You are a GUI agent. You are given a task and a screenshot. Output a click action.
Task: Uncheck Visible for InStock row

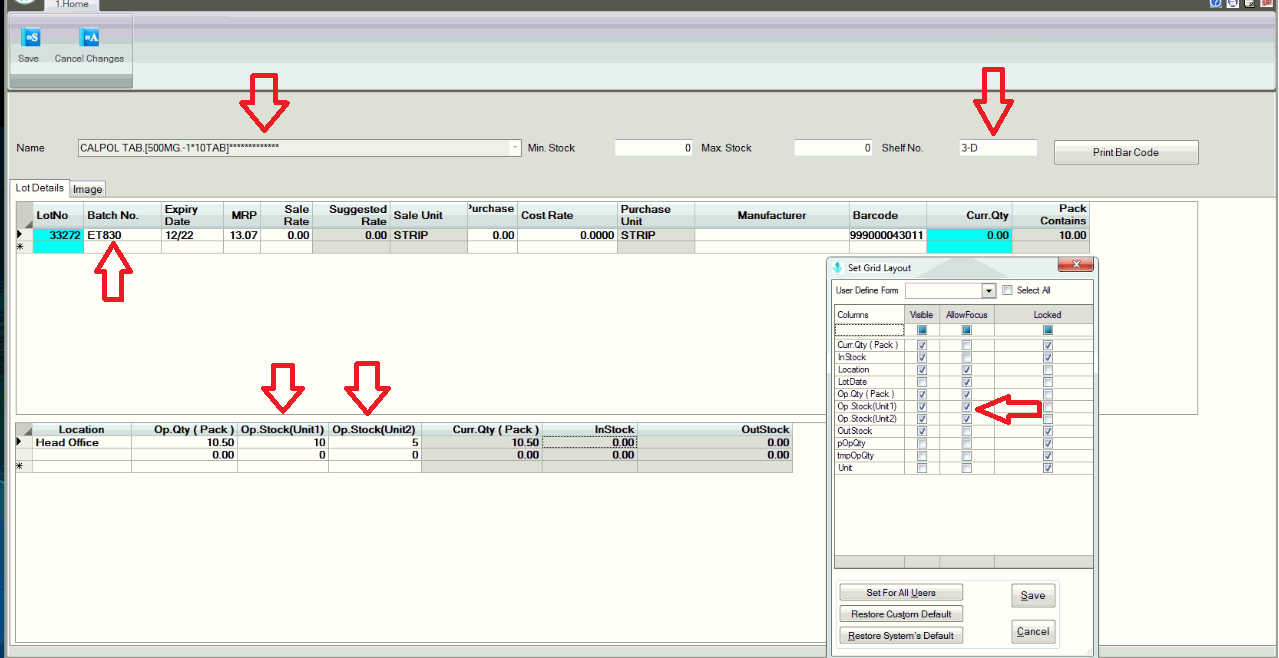(922, 357)
